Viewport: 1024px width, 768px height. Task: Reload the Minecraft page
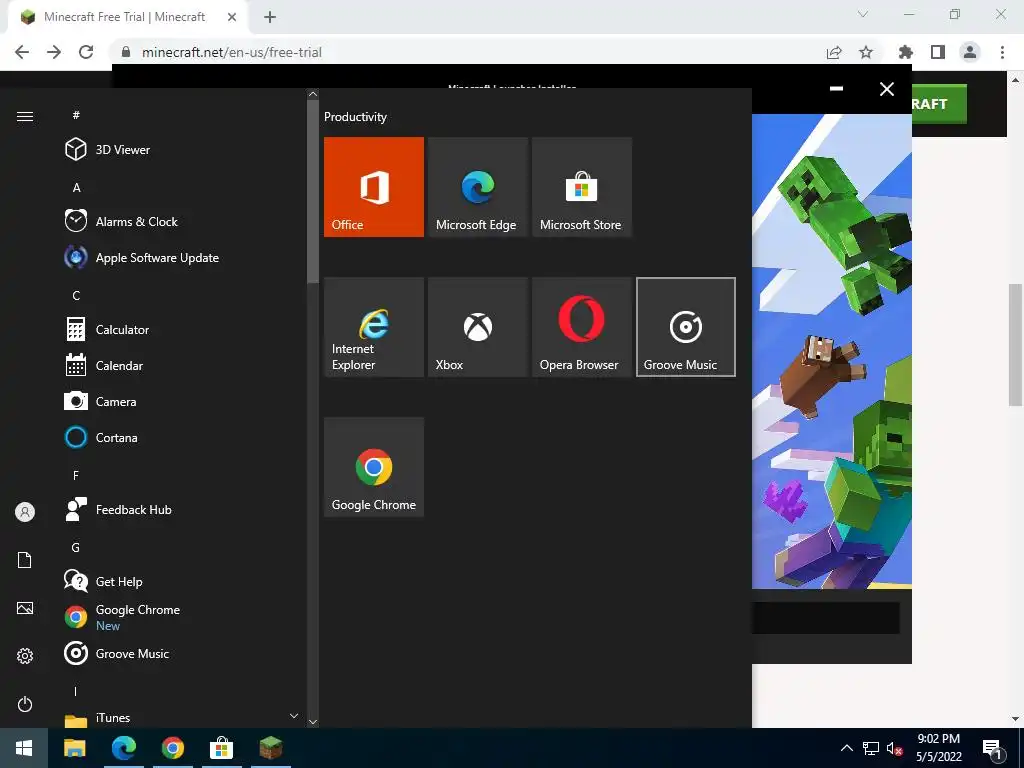[x=86, y=52]
